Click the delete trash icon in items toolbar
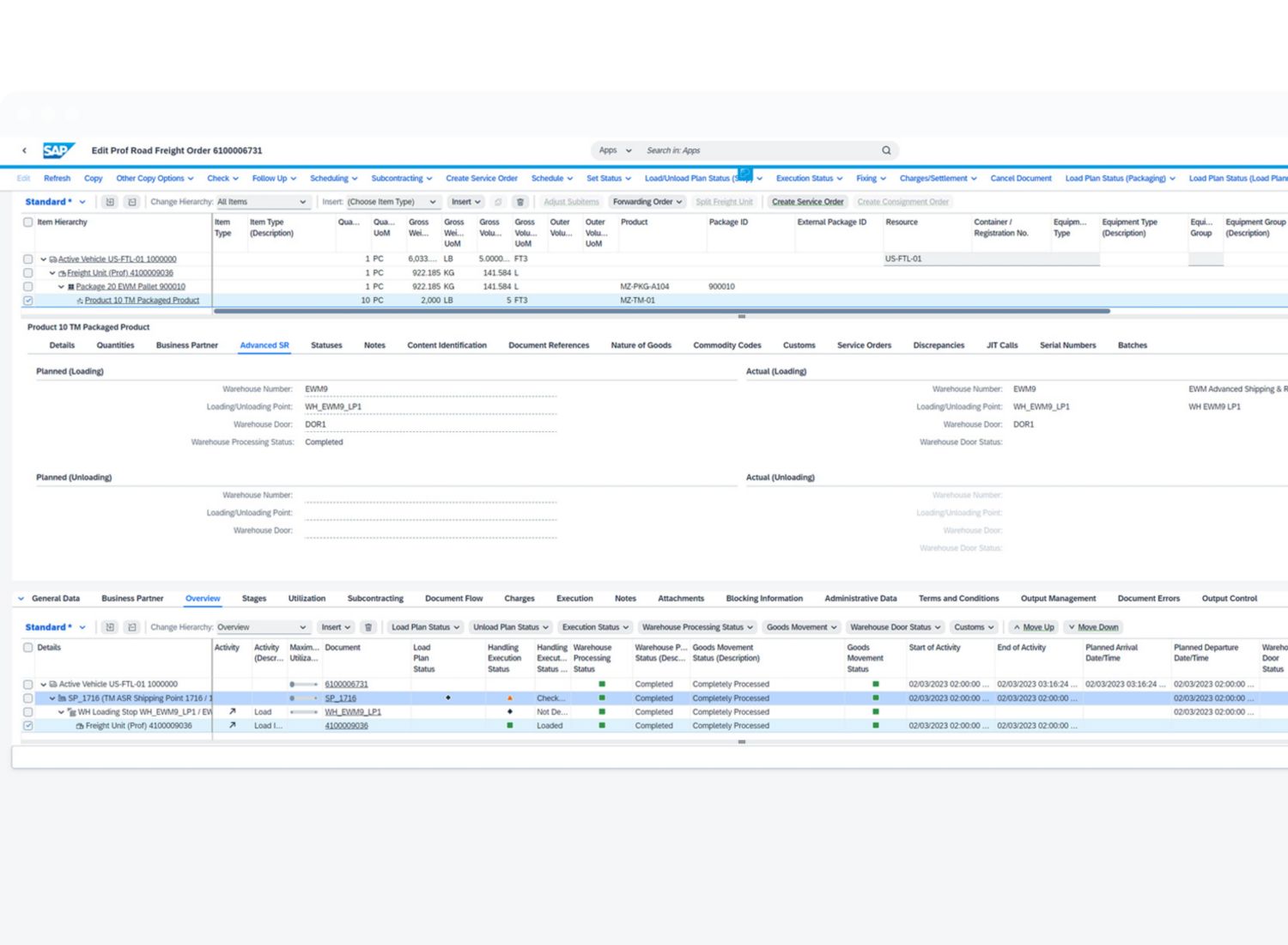 (x=519, y=202)
